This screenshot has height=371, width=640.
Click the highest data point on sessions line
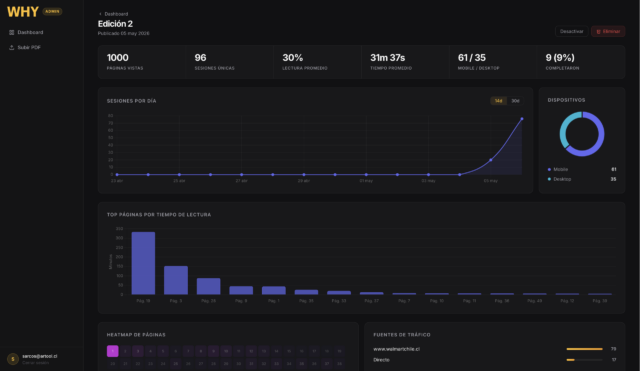tap(522, 119)
